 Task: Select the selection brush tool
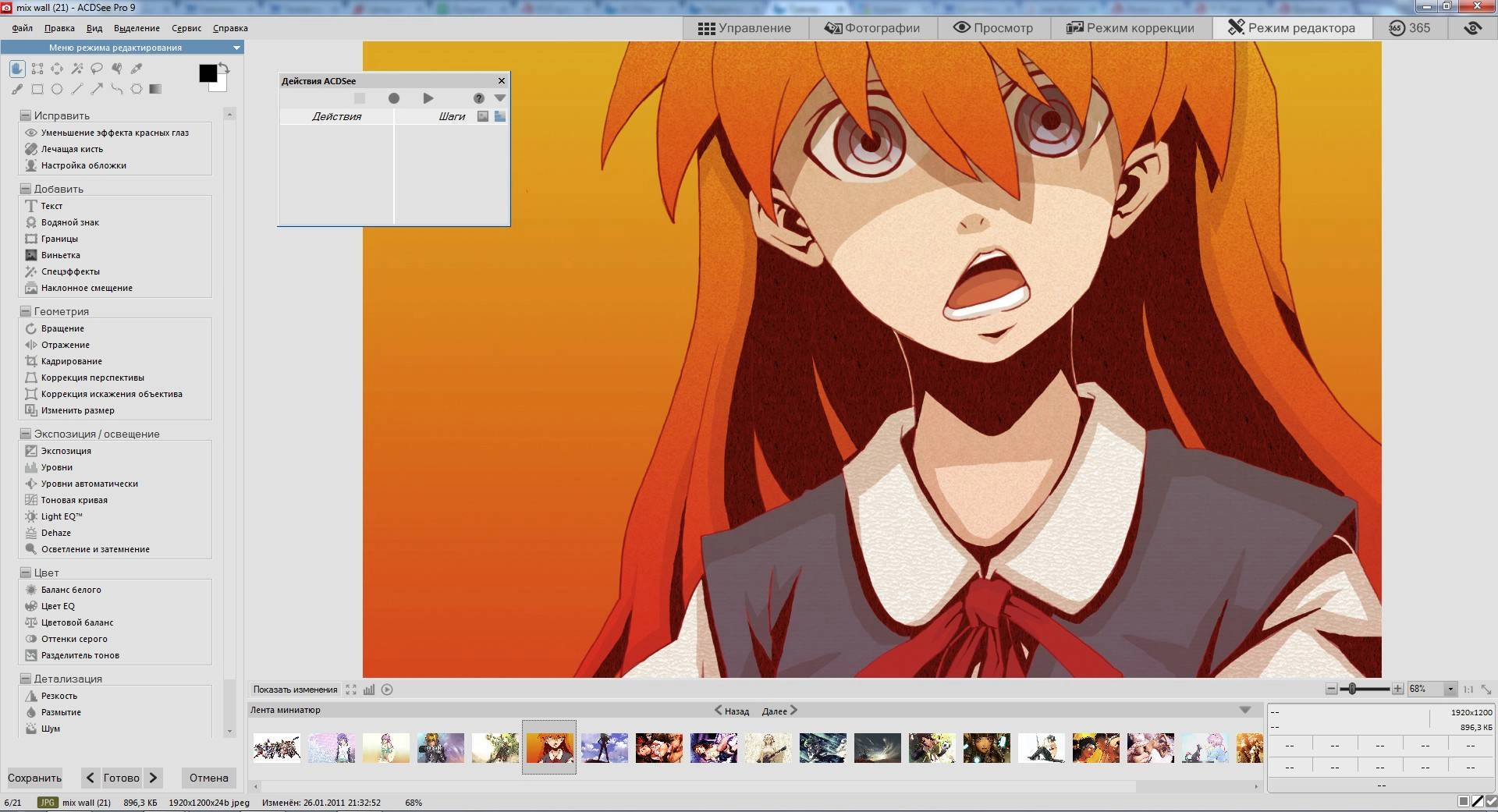point(117,69)
